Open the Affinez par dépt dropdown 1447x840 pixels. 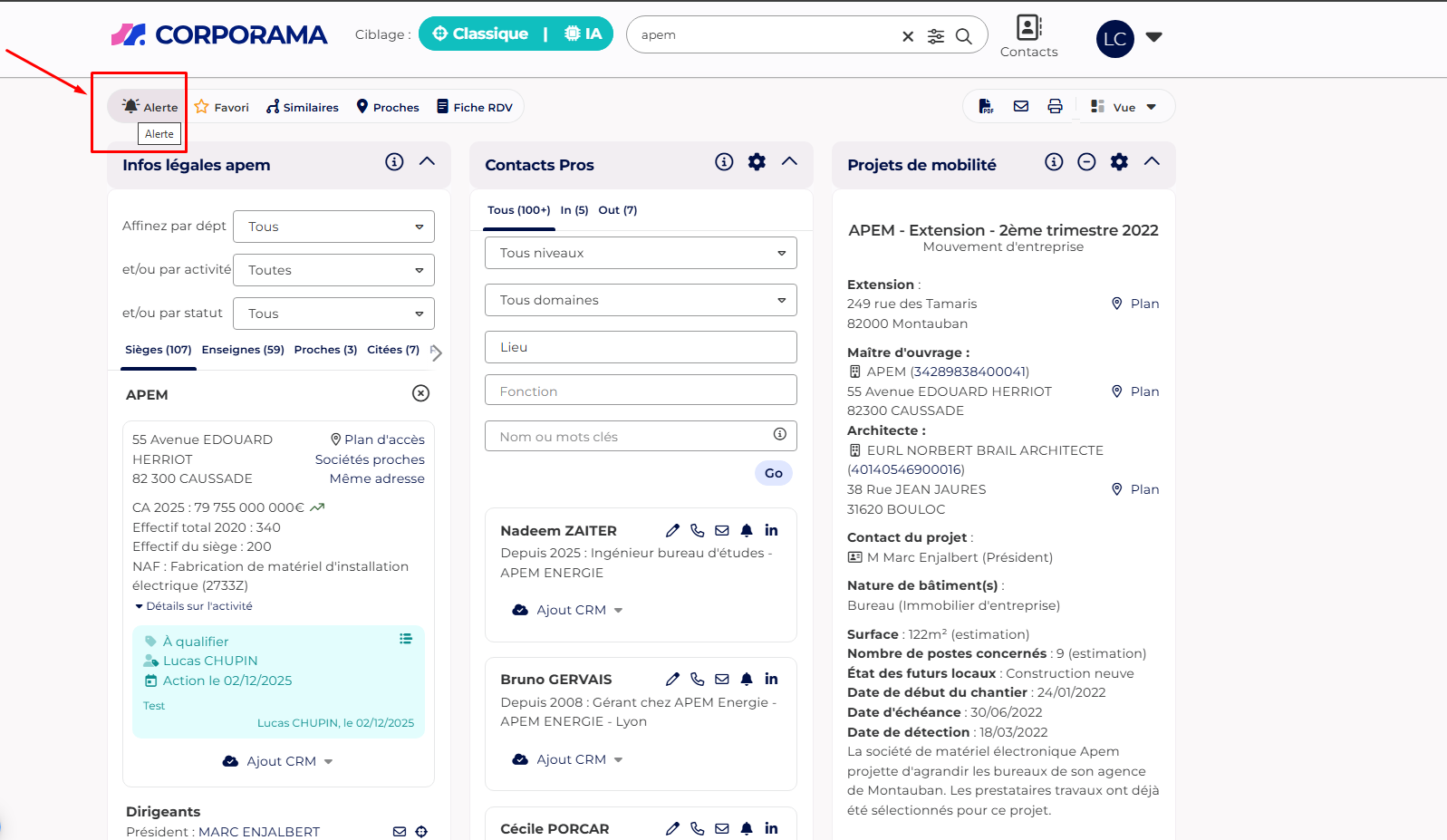(333, 227)
